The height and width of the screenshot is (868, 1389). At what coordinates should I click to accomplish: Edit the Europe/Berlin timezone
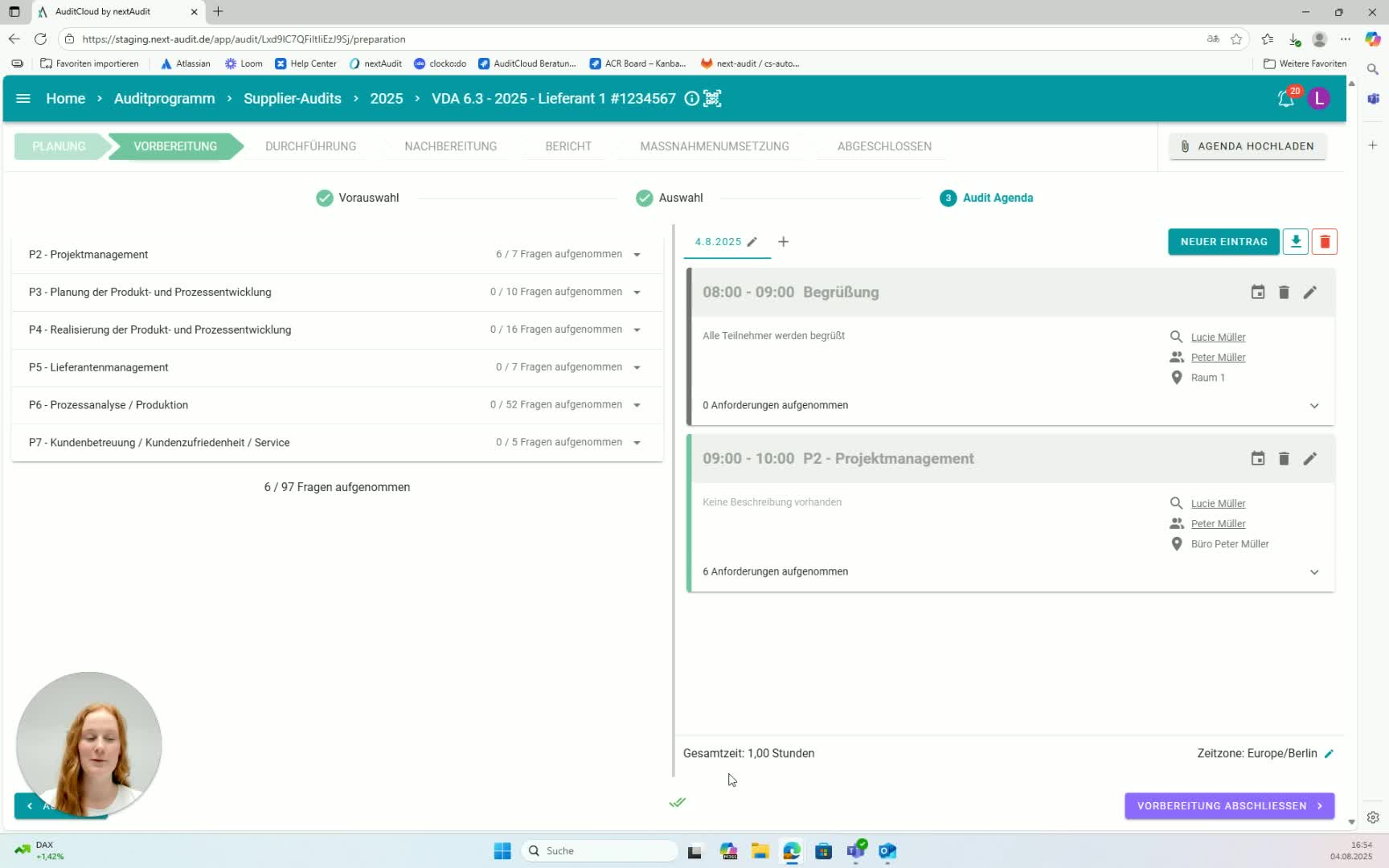(1330, 754)
